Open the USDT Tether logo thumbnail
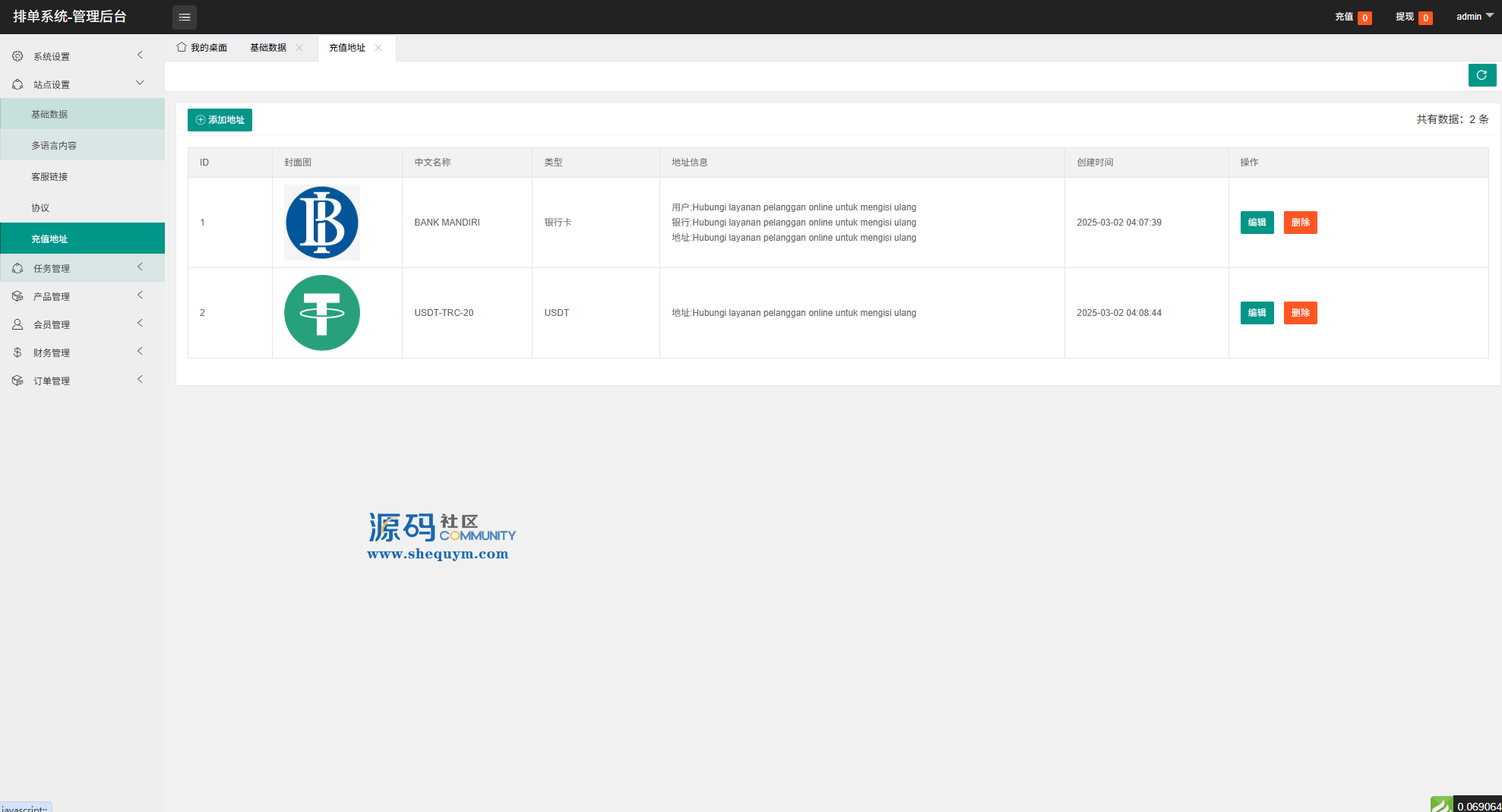The height and width of the screenshot is (812, 1502). (322, 313)
